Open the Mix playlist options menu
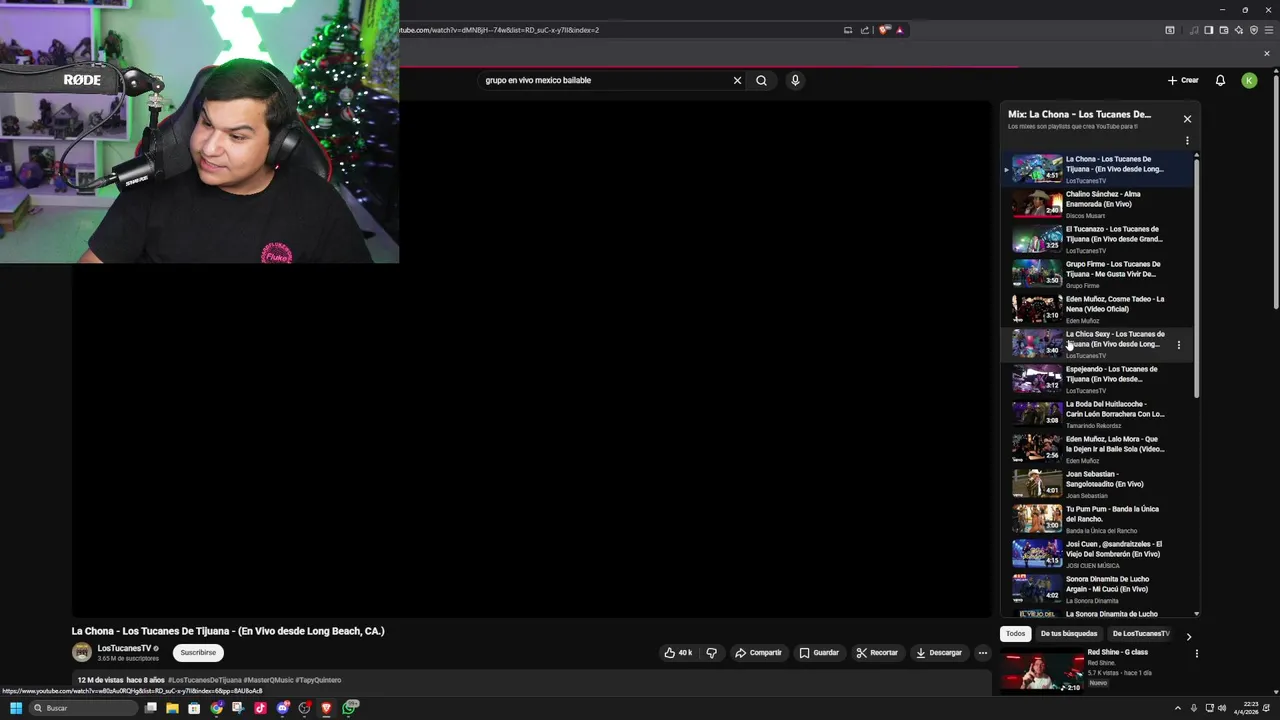 coord(1187,141)
